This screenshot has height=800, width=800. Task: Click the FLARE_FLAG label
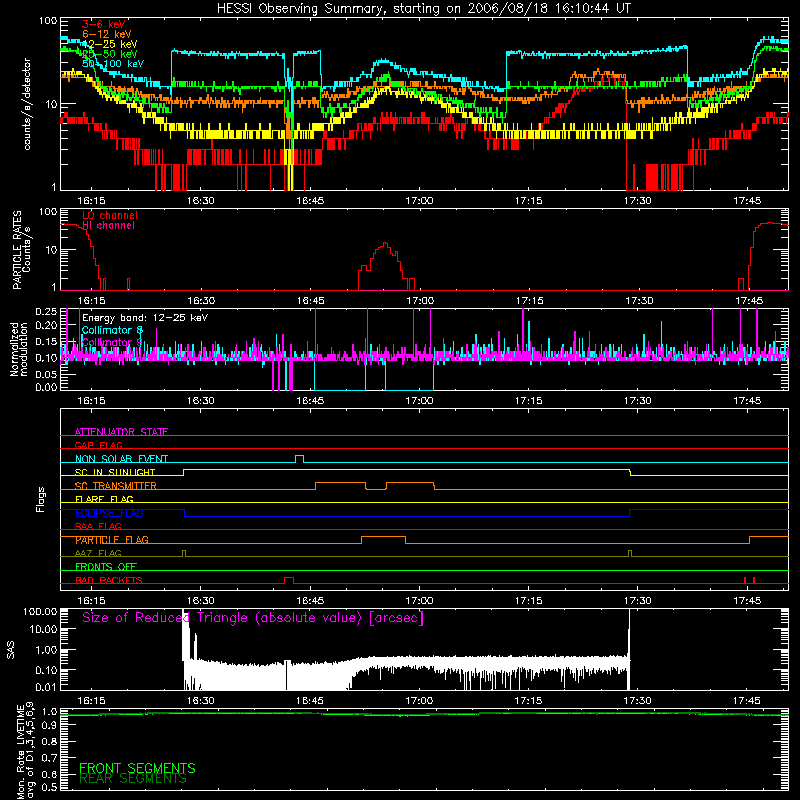(104, 499)
